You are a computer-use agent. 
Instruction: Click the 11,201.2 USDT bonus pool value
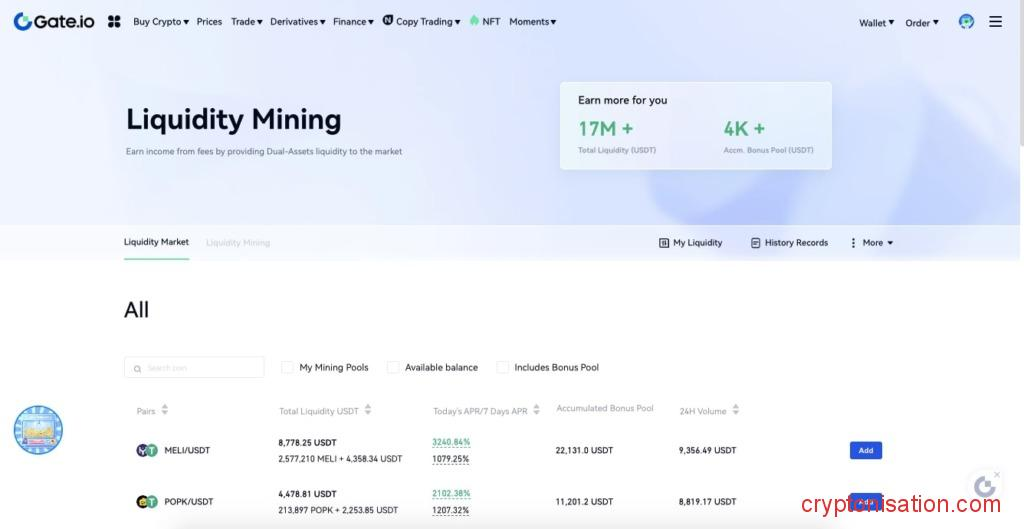[584, 502]
